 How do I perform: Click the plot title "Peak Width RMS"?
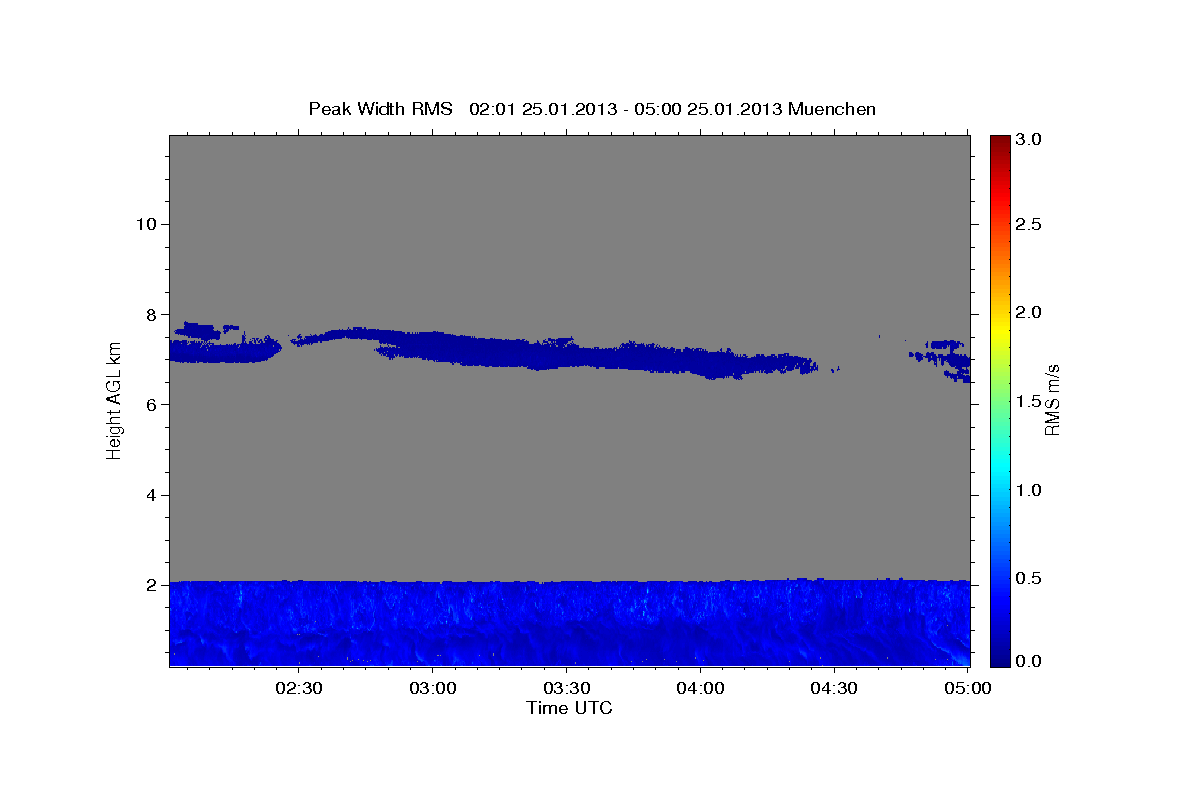pos(380,109)
